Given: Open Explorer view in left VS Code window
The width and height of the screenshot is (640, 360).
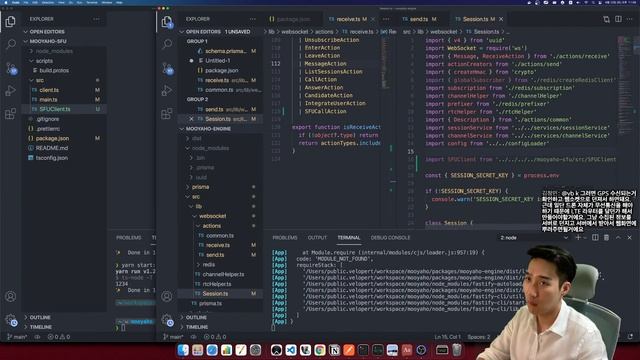Looking at the screenshot, I should point(11,21).
